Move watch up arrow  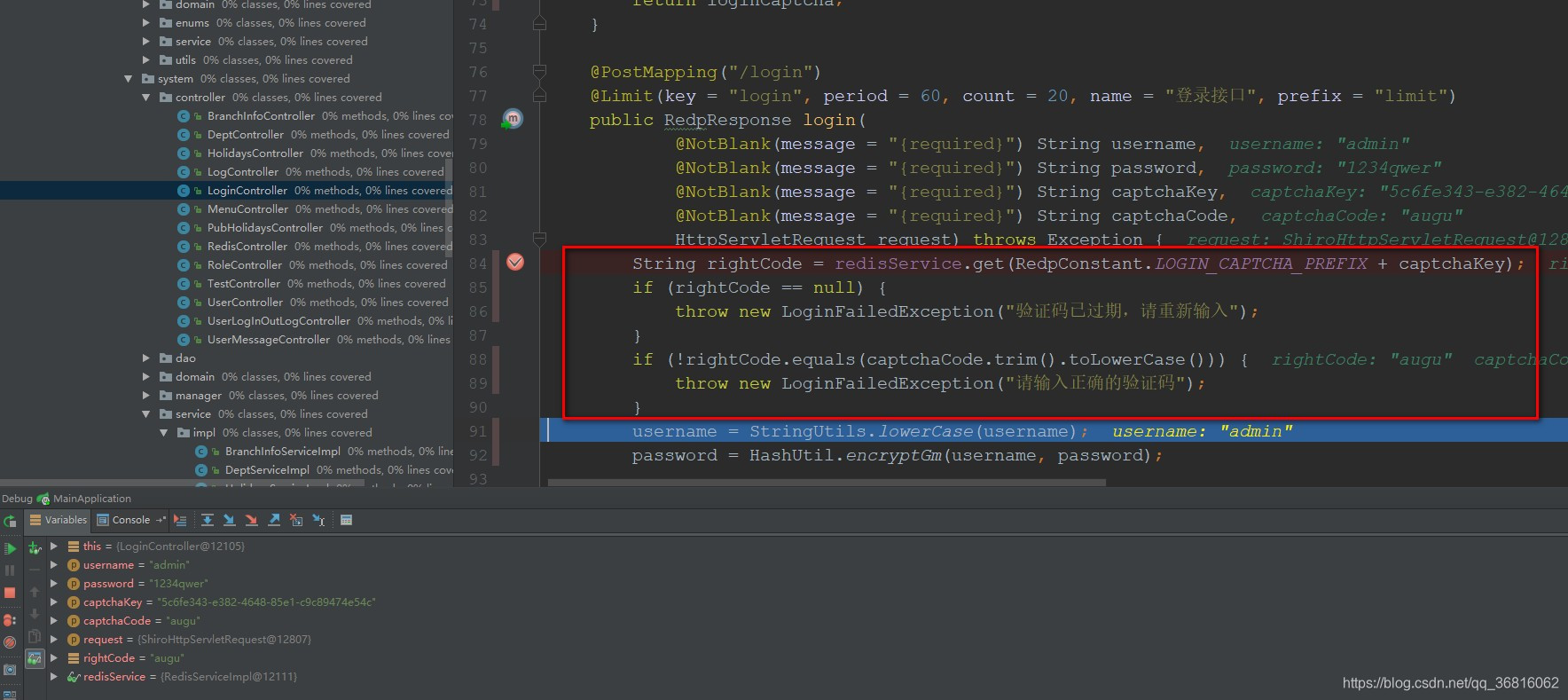tap(35, 592)
